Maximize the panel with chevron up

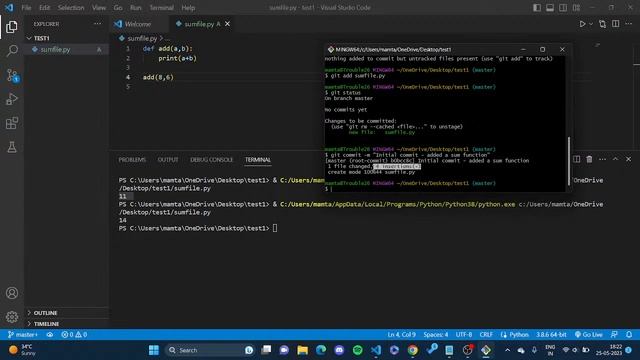tap(616, 159)
